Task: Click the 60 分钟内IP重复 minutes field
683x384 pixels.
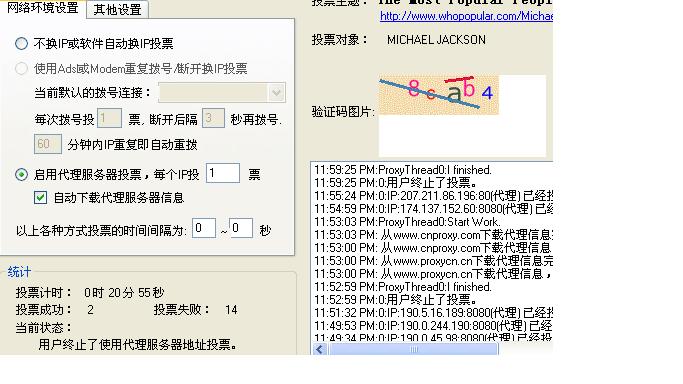Action: coord(48,144)
